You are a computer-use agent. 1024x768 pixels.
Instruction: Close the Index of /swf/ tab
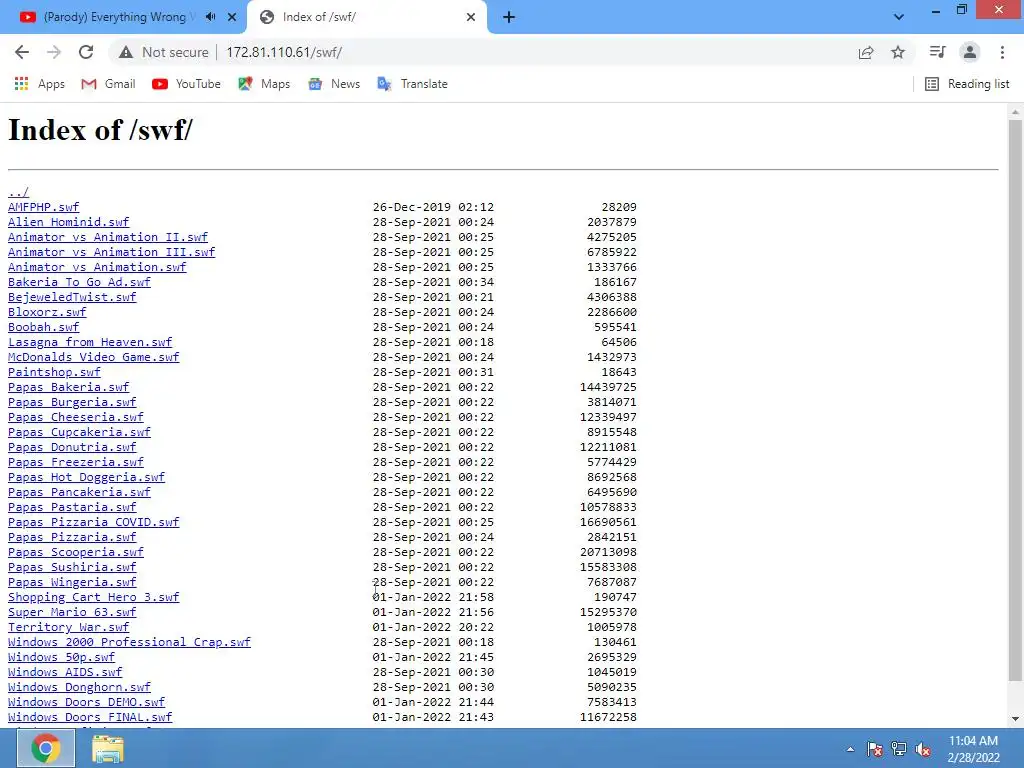coord(471,17)
